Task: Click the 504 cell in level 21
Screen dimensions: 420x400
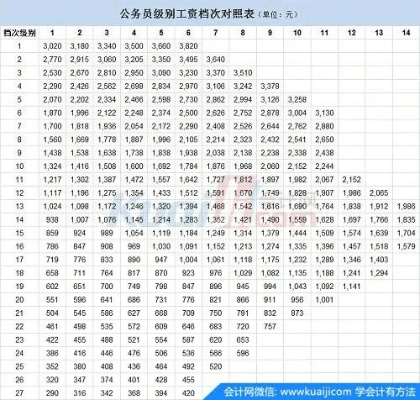Action: pos(52,313)
